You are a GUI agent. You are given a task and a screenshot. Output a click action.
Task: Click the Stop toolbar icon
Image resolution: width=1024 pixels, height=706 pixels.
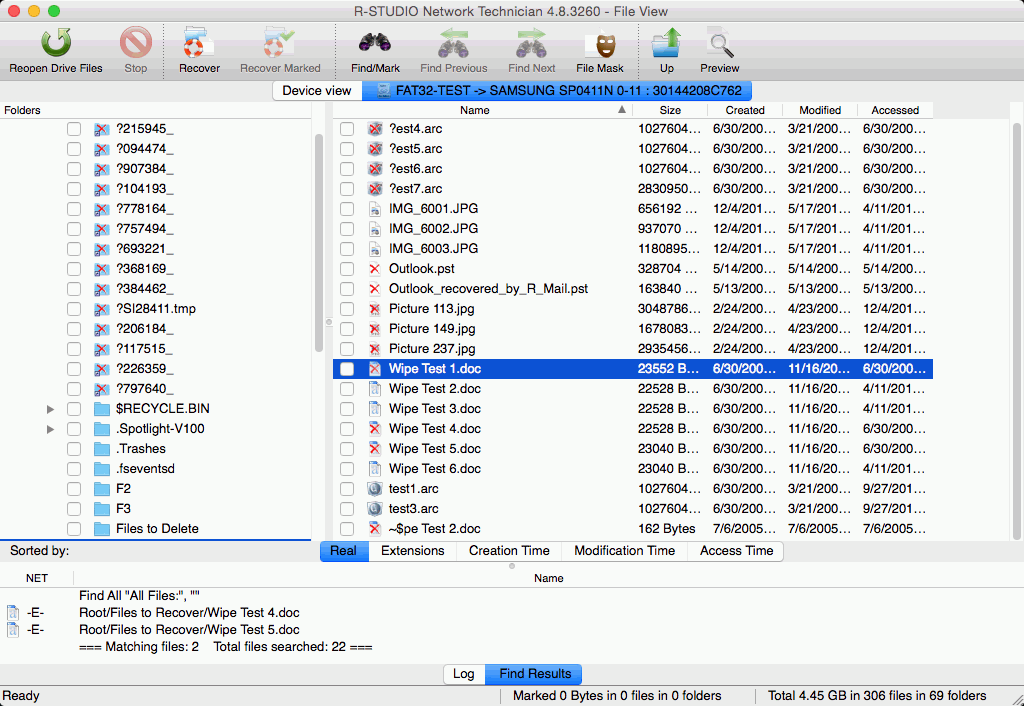click(x=136, y=43)
